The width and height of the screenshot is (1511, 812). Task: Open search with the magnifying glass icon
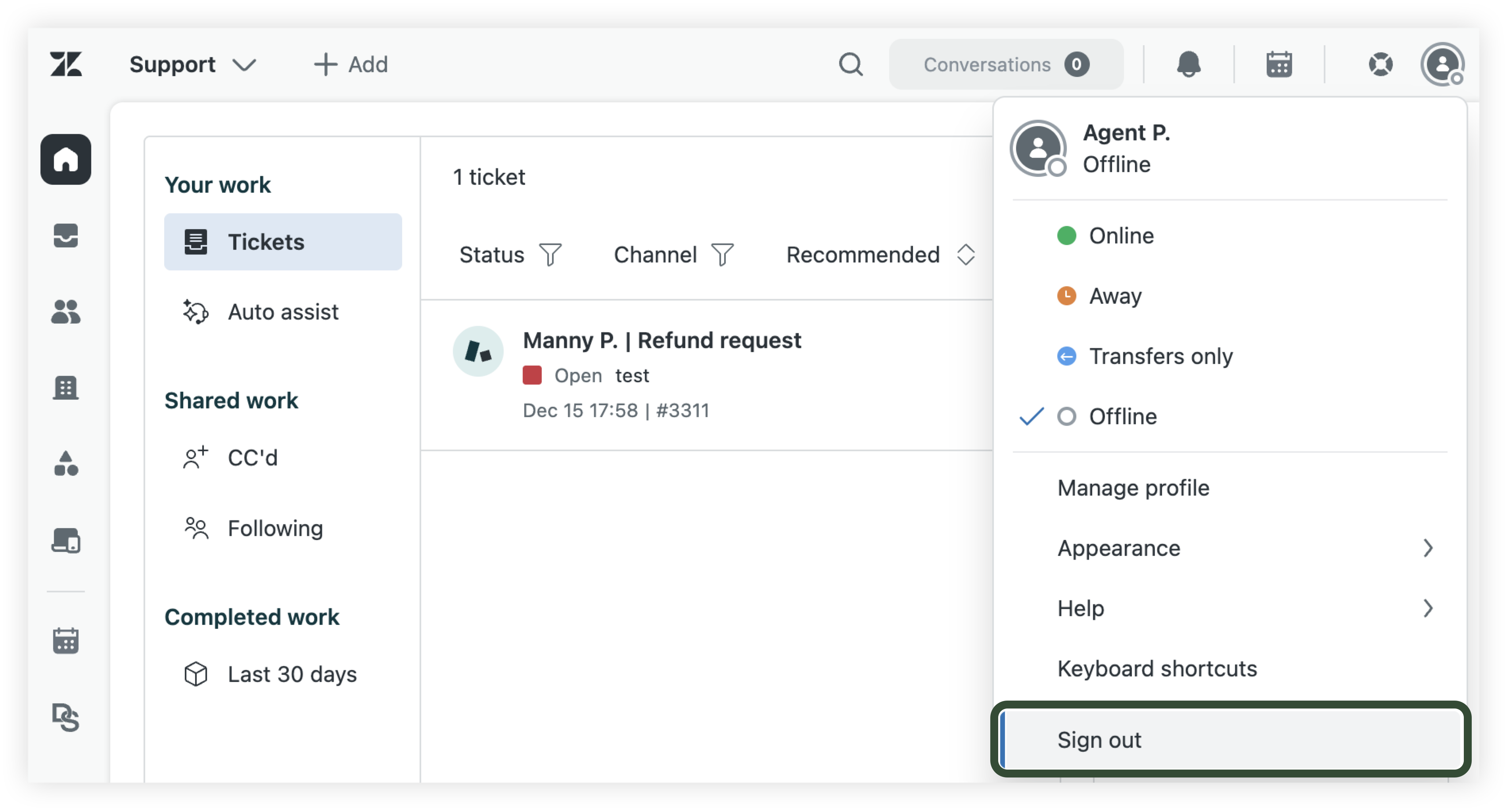click(851, 65)
